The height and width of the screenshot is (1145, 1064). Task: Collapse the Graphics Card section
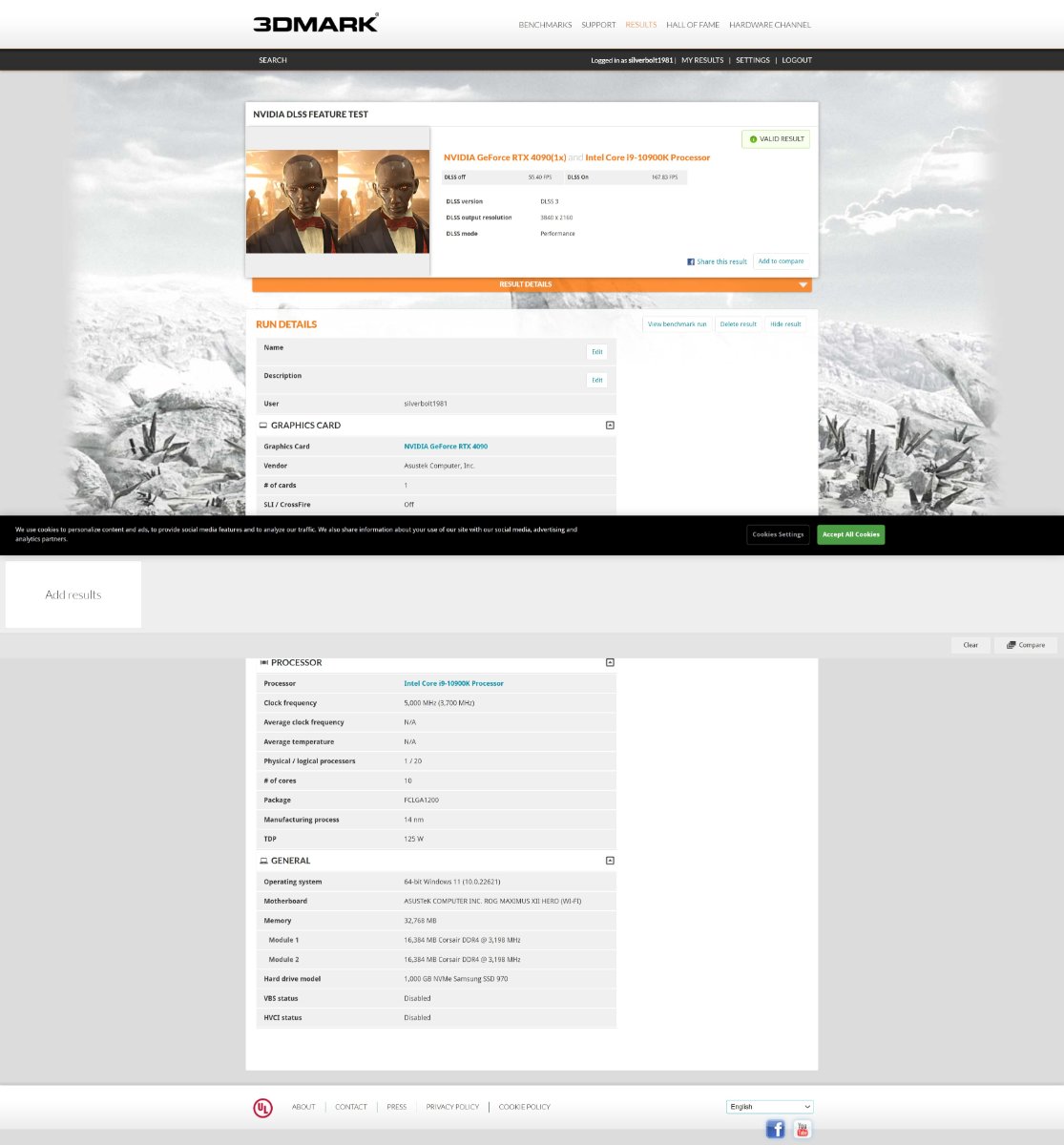pyautogui.click(x=610, y=426)
